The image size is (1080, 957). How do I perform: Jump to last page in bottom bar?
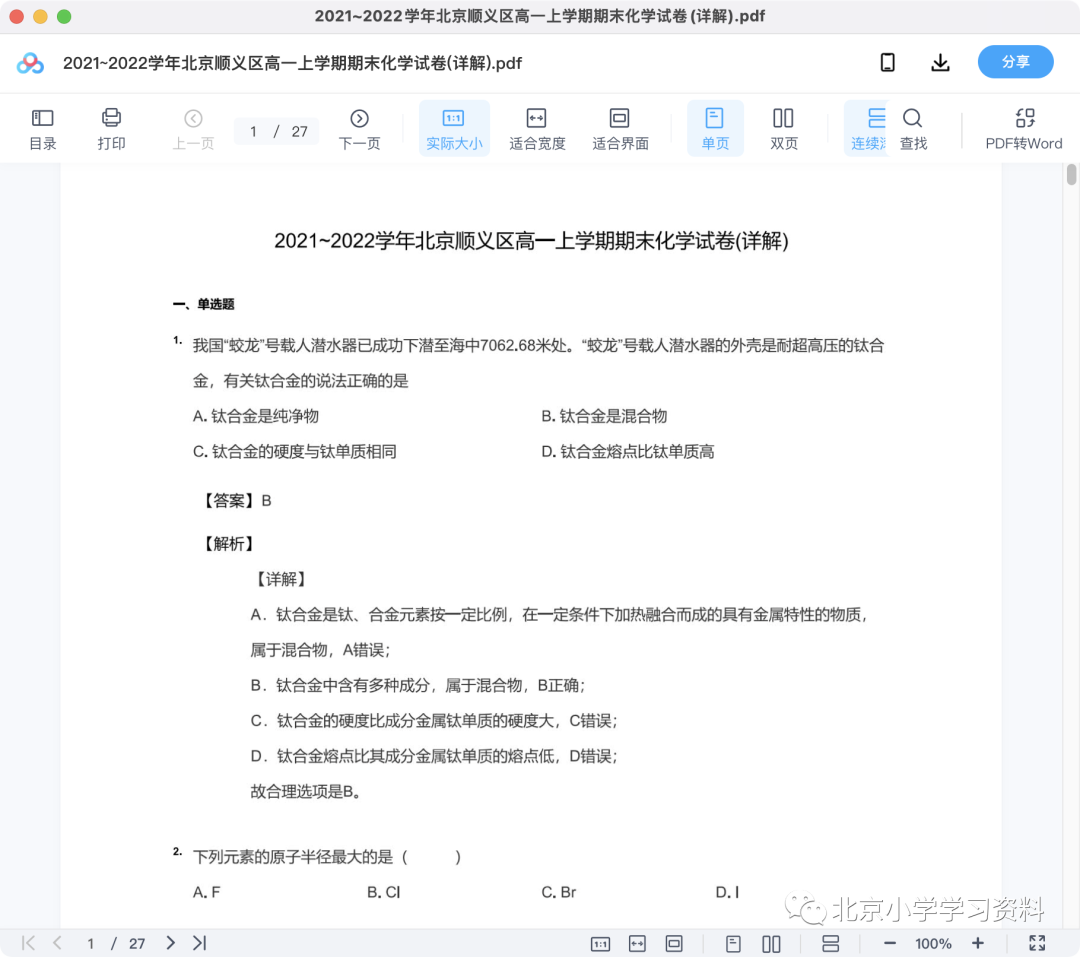coord(200,943)
